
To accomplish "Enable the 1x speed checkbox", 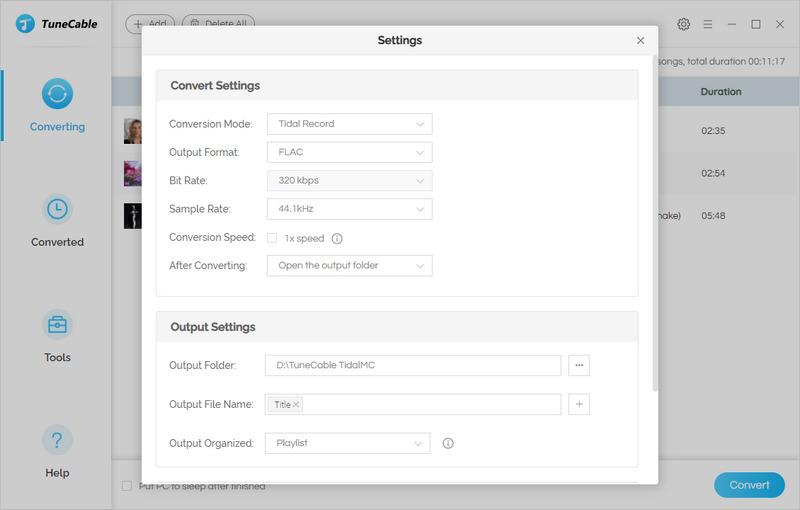I will (272, 238).
